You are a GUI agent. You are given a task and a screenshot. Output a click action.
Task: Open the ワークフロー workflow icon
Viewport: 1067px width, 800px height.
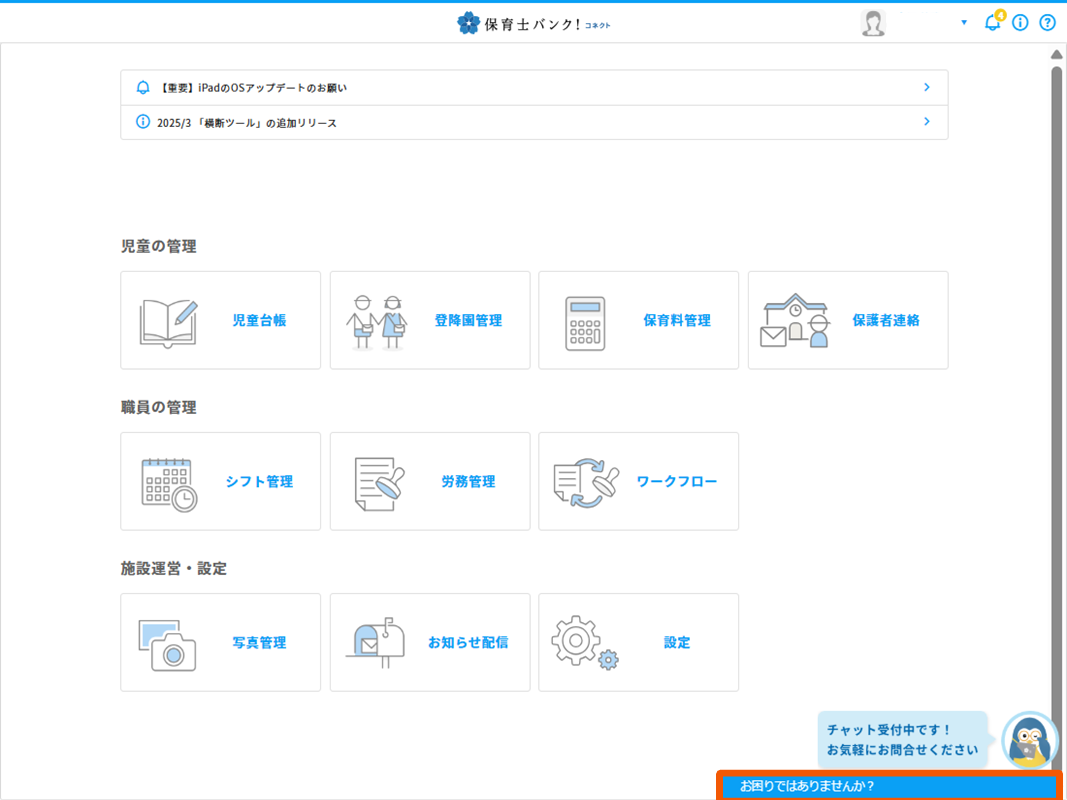click(x=585, y=481)
